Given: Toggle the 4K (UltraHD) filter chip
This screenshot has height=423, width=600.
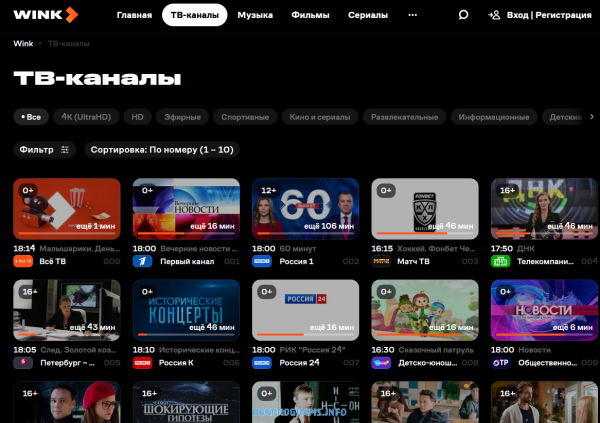Looking at the screenshot, I should [x=86, y=117].
